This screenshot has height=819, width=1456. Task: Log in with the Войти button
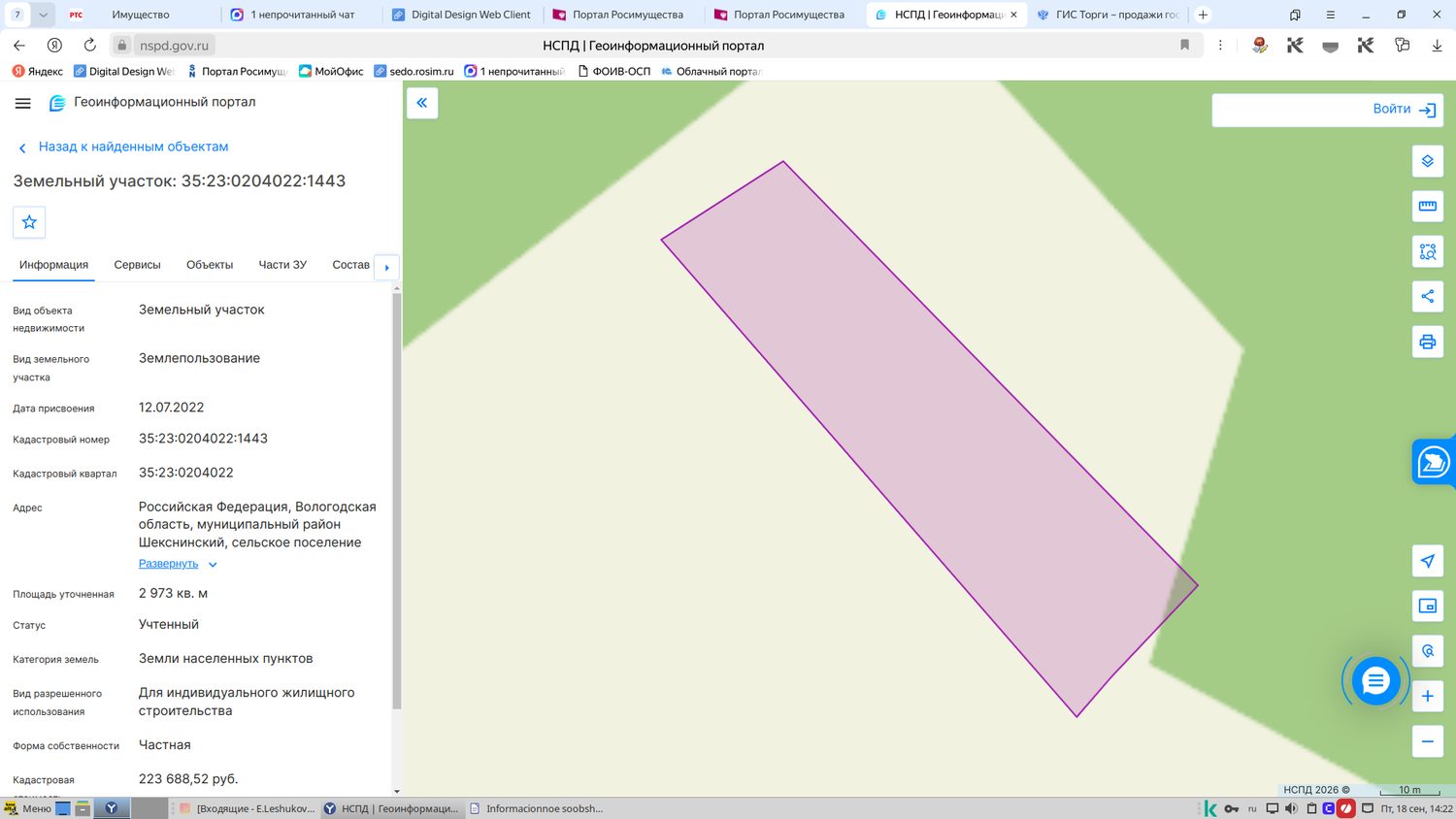click(1405, 110)
